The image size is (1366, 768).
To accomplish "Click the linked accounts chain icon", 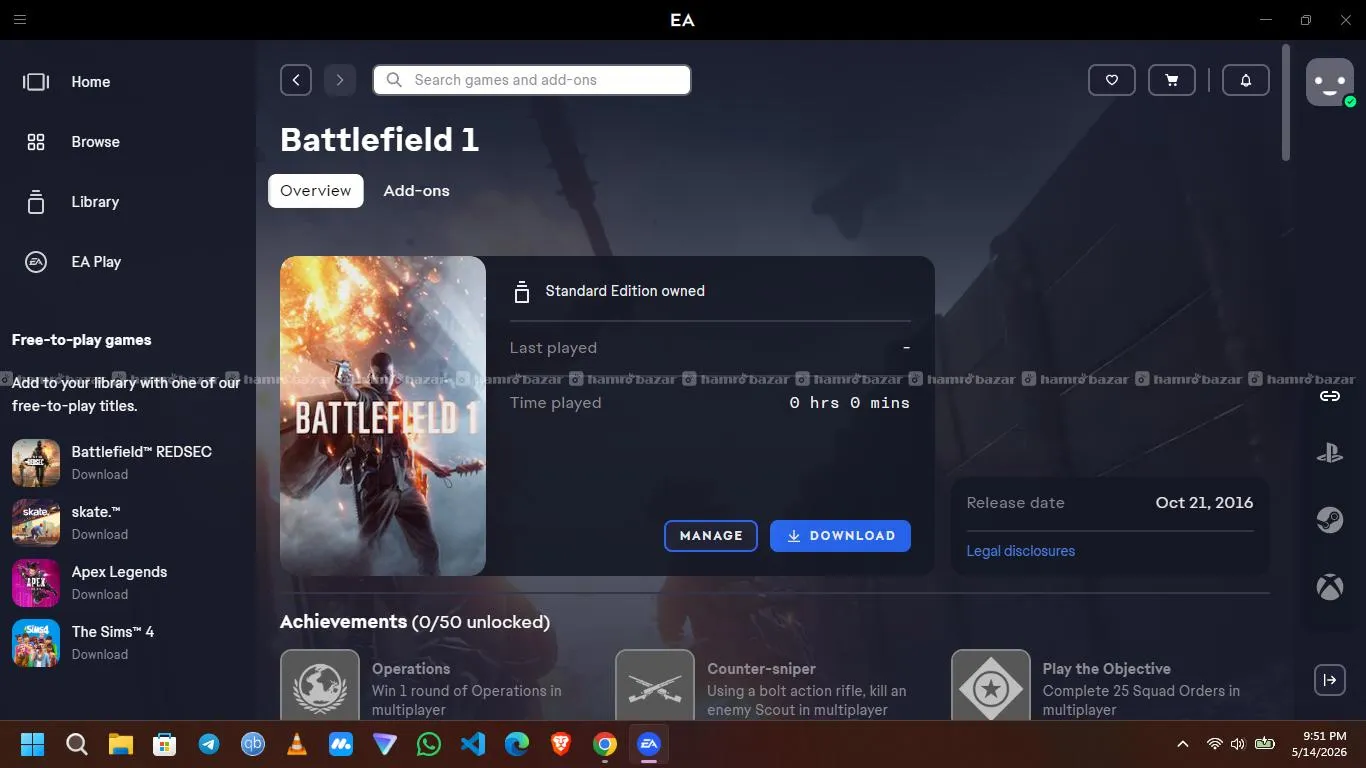I will tap(1330, 396).
